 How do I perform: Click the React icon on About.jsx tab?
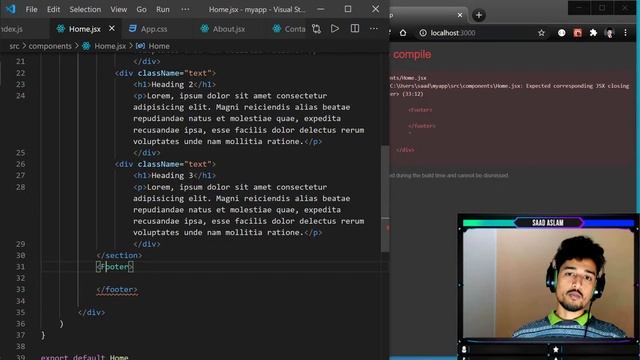(204, 29)
